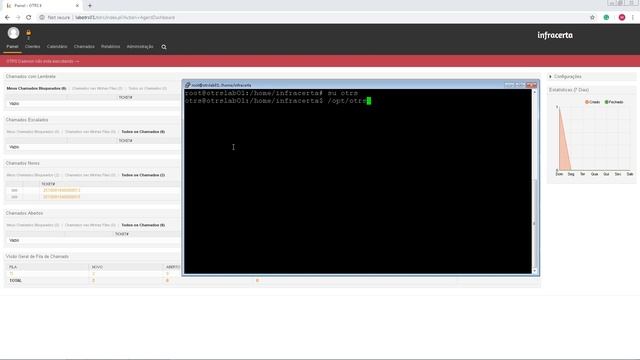Screen dimensions: 640x360
Task: Click TICKET# column header in Chamados com Lembrete
Action: tap(125, 98)
